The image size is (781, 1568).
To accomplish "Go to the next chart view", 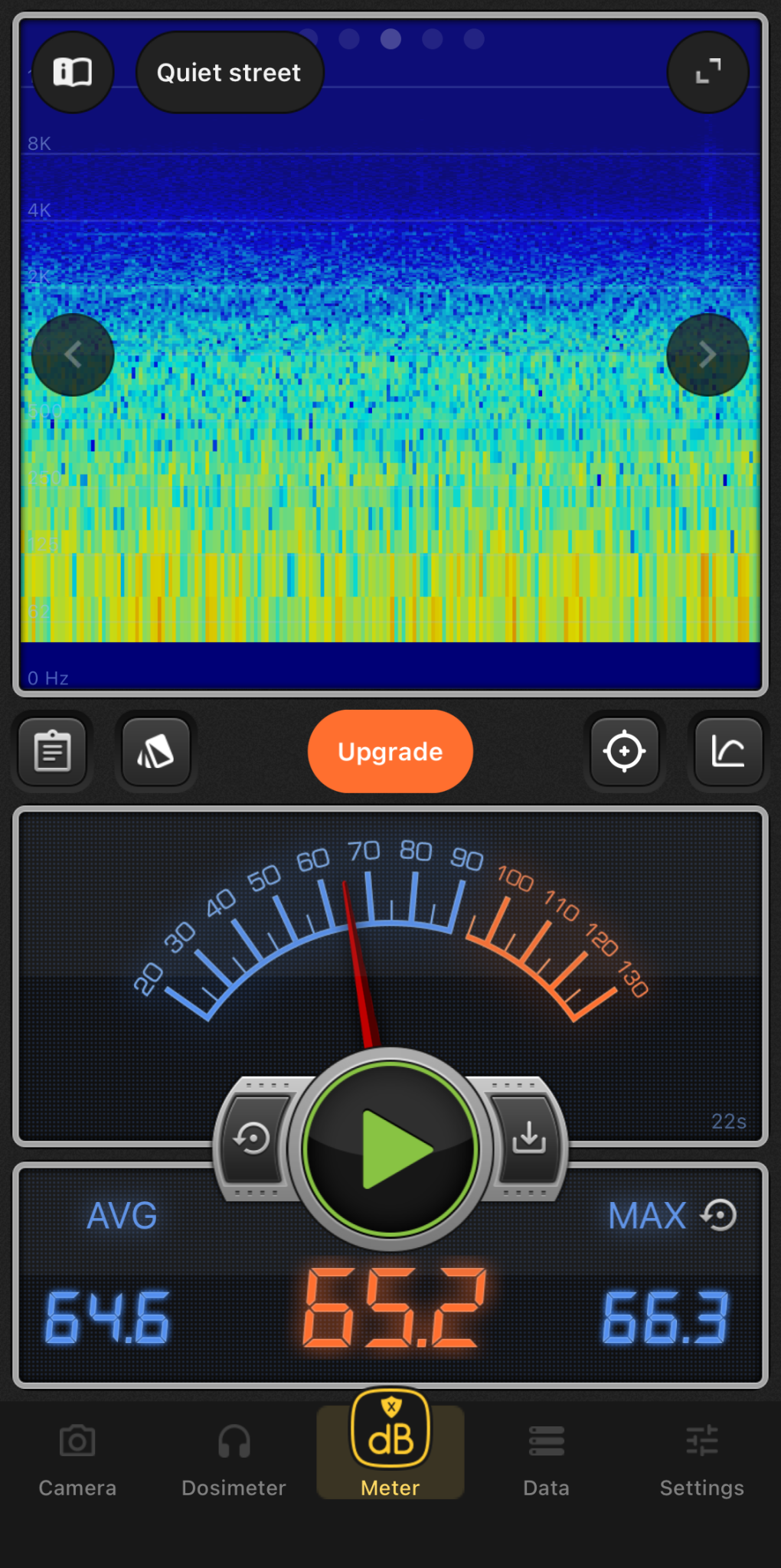I will 707,354.
